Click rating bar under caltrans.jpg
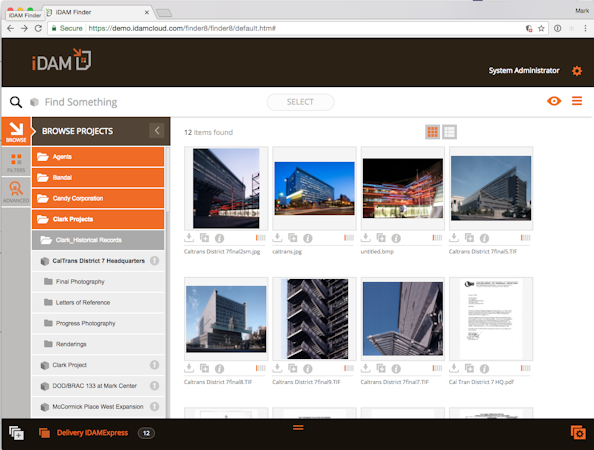This screenshot has height=450, width=594. [349, 238]
